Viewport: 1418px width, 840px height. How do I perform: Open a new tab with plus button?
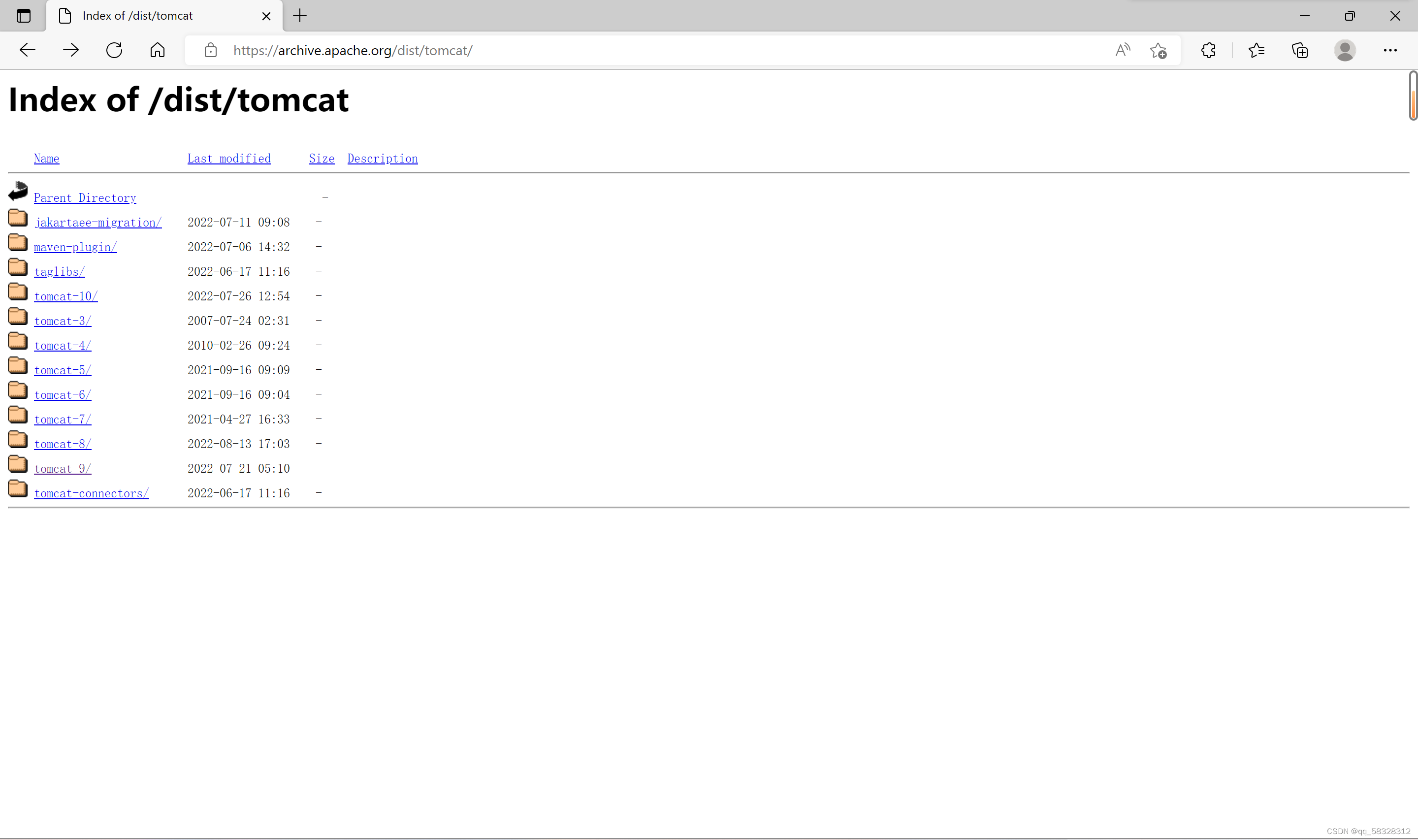(300, 16)
